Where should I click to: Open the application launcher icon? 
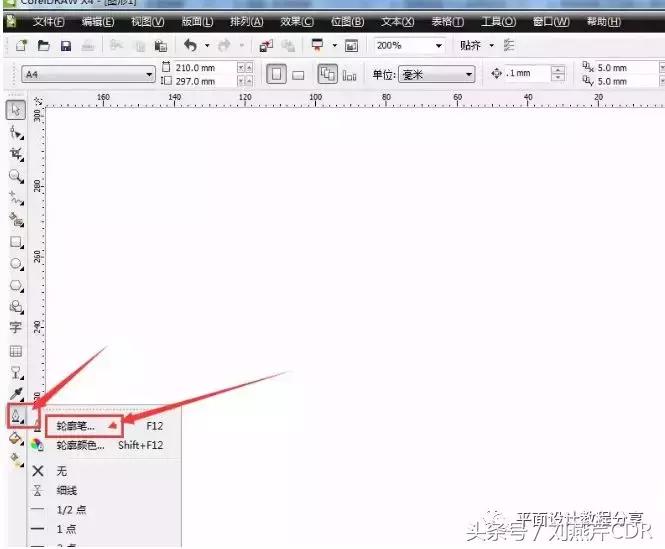point(317,45)
